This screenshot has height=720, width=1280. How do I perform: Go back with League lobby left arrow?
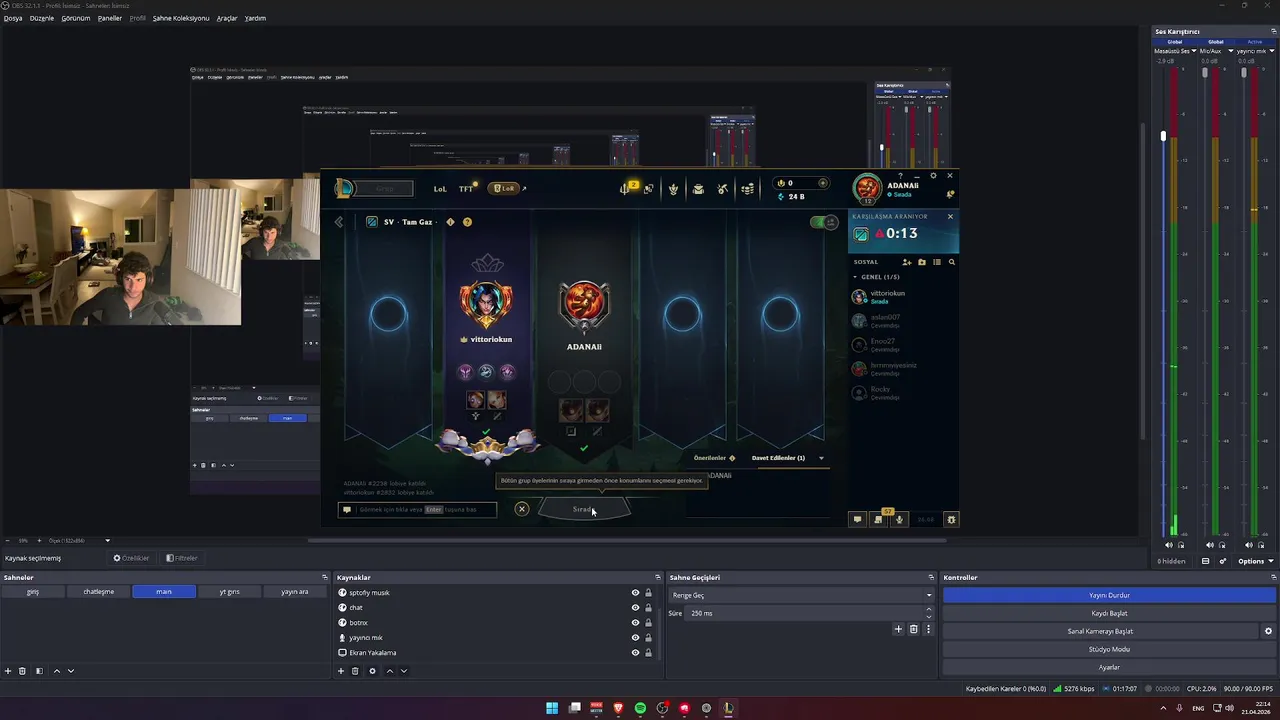tap(339, 222)
